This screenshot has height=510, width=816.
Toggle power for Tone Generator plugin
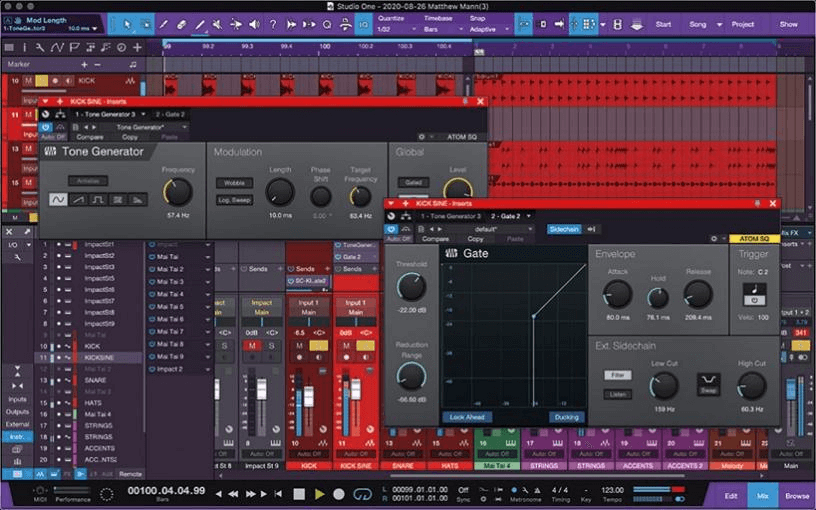point(45,127)
